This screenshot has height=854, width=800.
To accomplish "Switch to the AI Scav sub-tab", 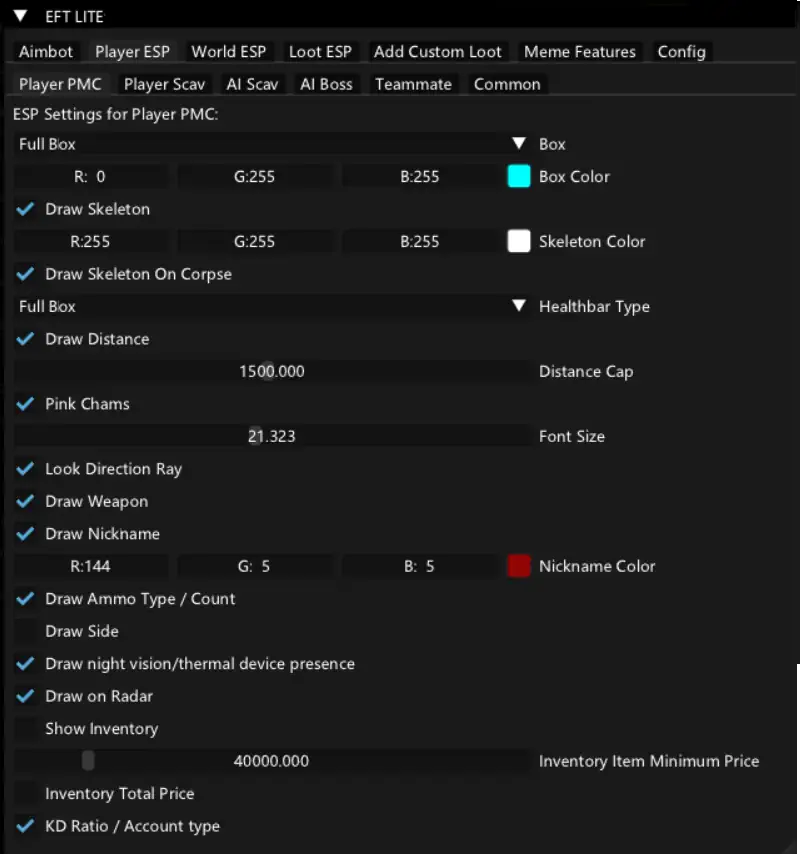I will coord(252,84).
